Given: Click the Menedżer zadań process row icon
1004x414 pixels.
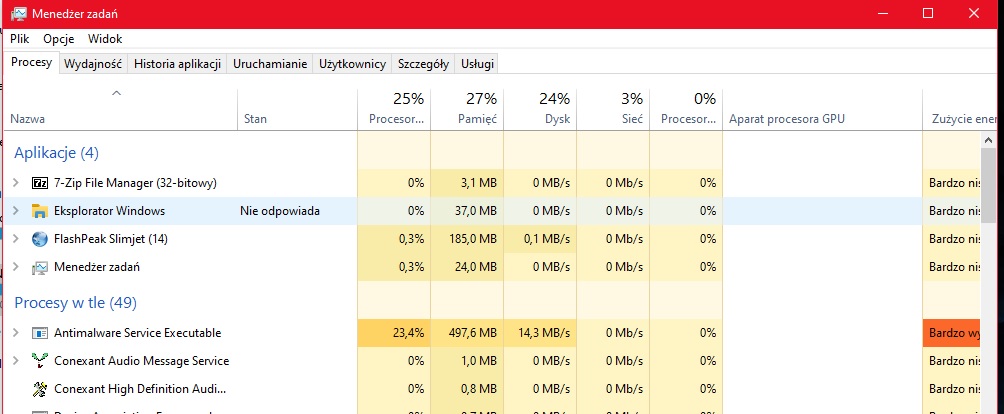Looking at the screenshot, I should (x=40, y=267).
